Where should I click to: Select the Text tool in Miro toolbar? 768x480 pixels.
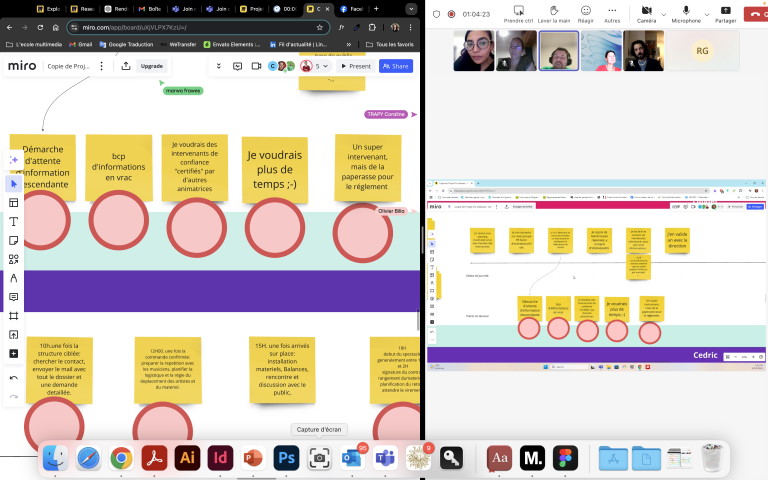14,221
